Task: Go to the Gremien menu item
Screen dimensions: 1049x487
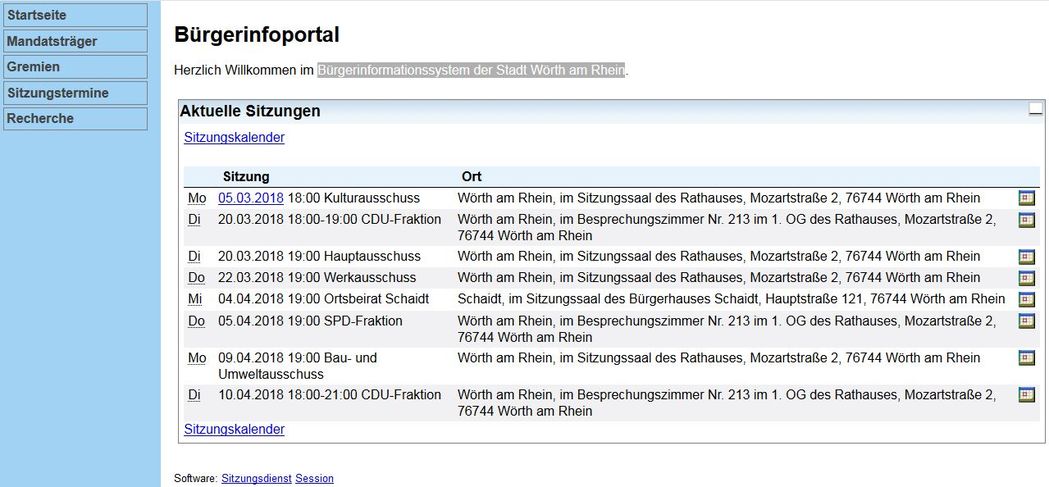Action: [75, 67]
